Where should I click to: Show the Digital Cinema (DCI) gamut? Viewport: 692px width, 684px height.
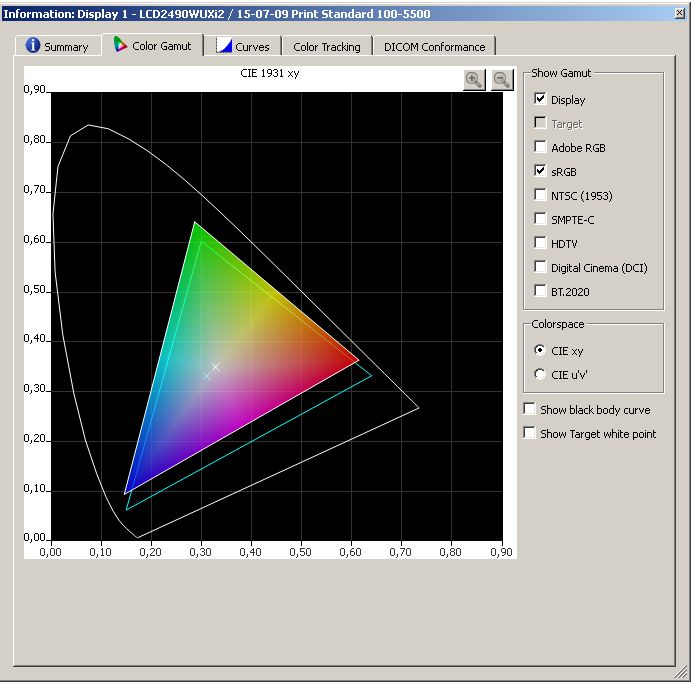tap(541, 268)
